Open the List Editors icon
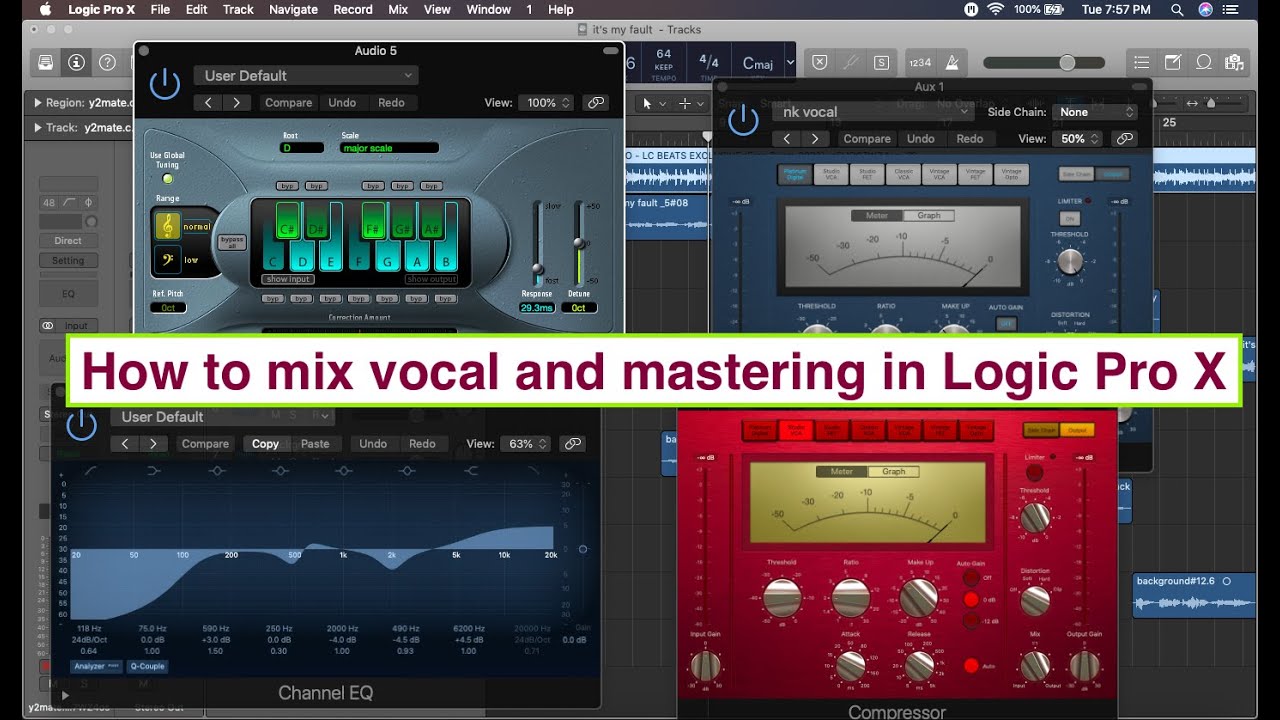Screen dimensions: 1280x720 click(1141, 62)
